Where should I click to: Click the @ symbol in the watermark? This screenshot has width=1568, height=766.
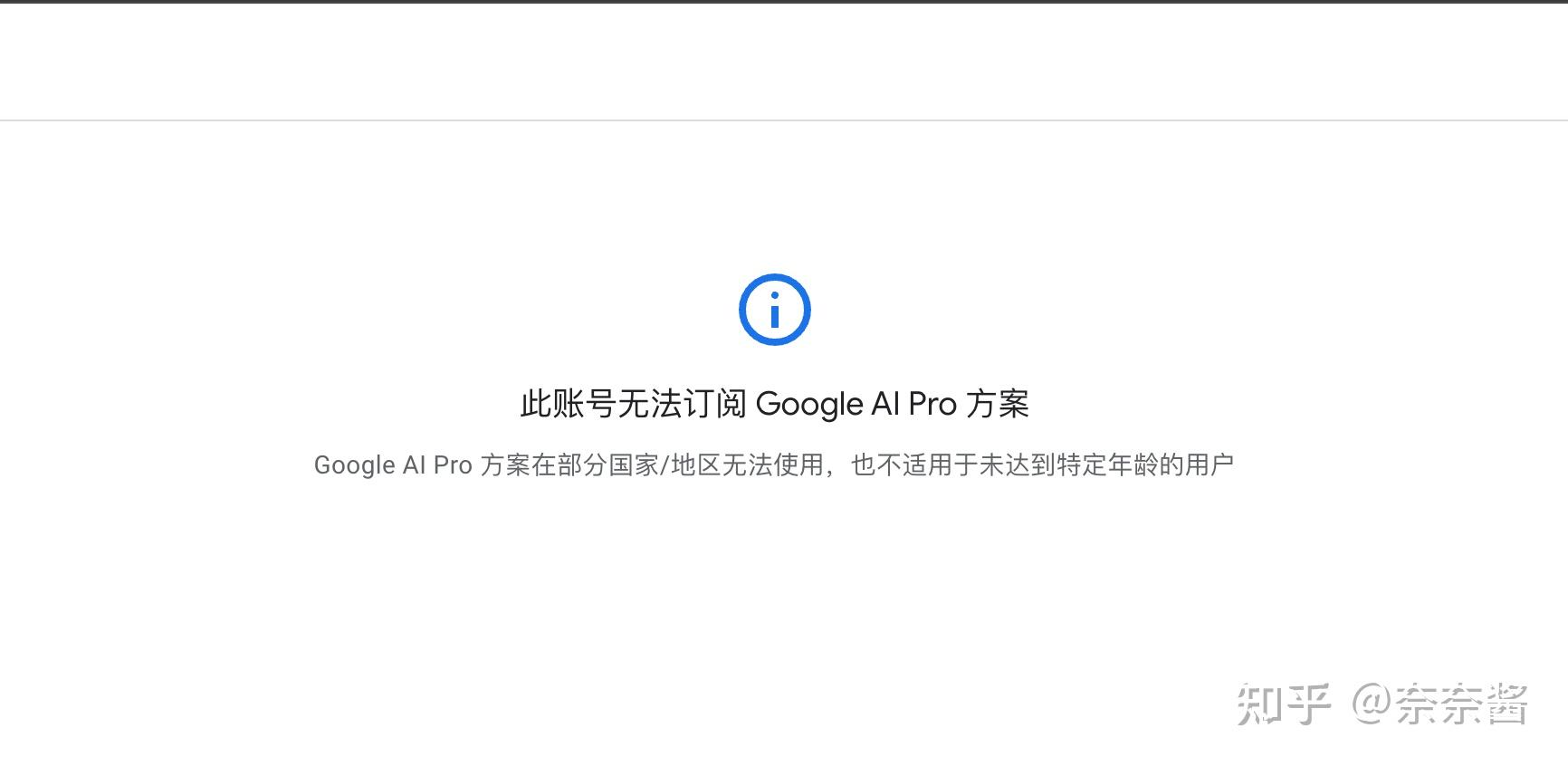click(x=1372, y=705)
